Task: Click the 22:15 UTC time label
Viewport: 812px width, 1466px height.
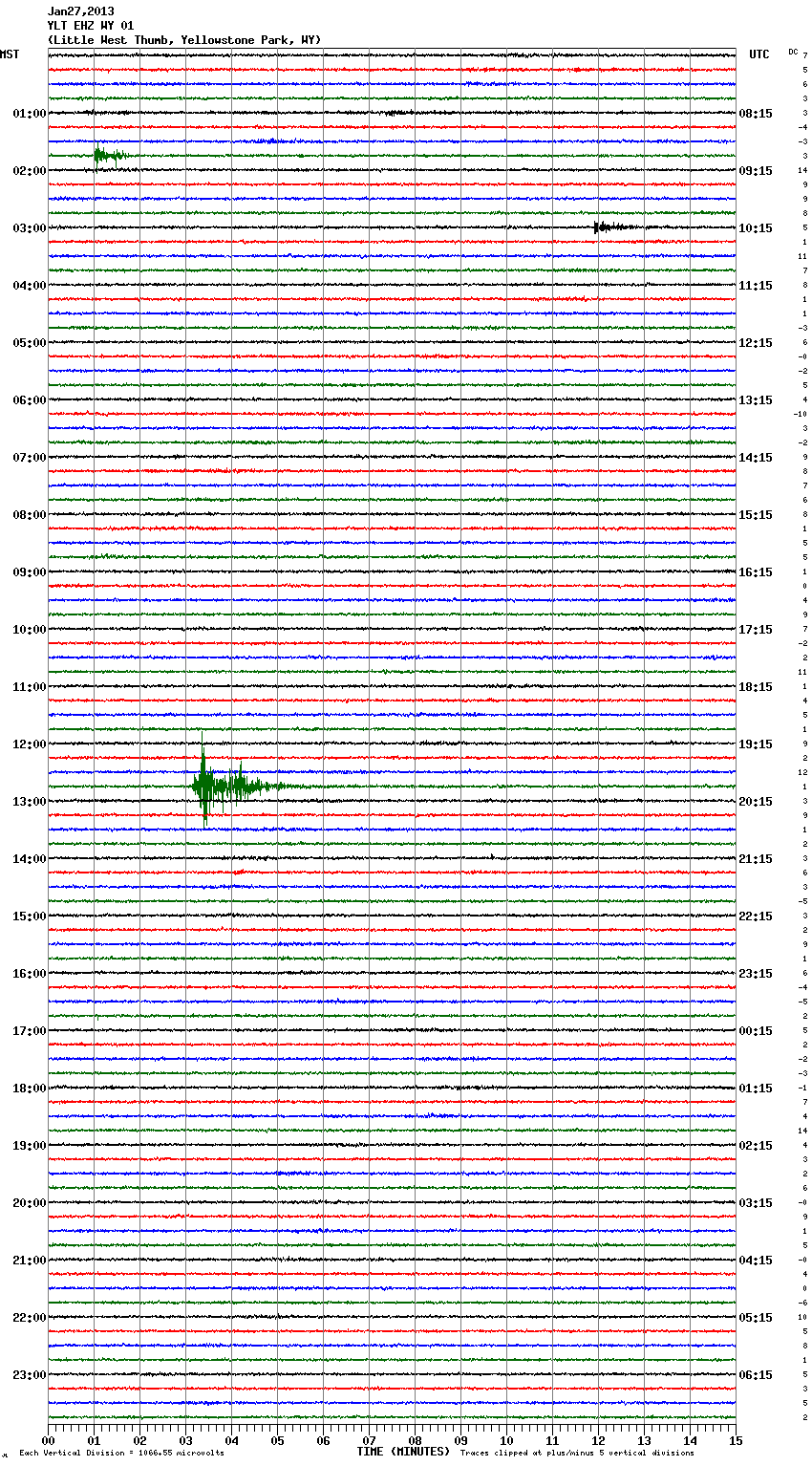Action: click(x=756, y=916)
